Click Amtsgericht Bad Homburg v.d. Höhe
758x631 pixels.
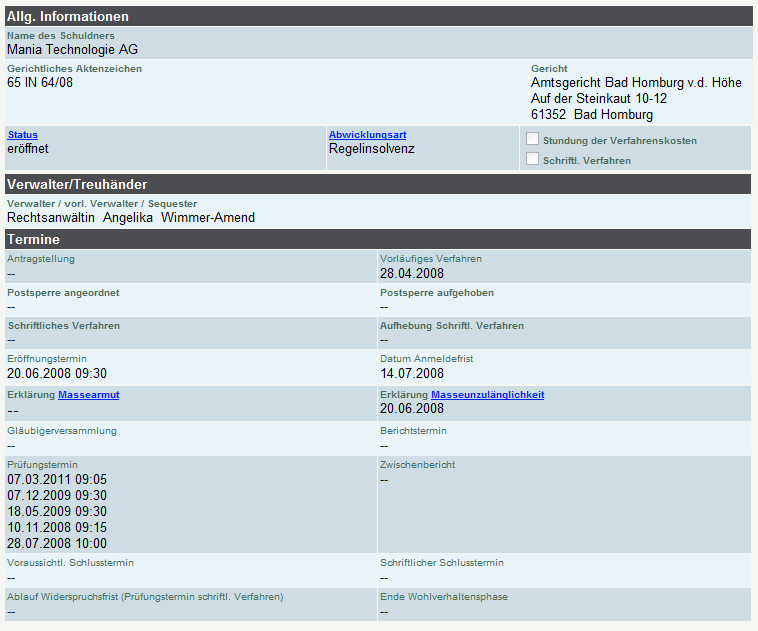[x=636, y=83]
